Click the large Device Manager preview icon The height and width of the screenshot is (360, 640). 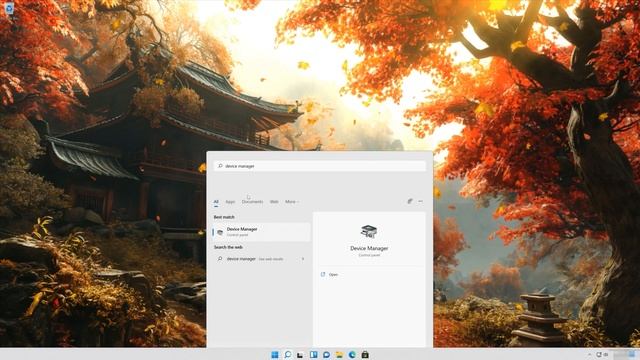point(369,231)
